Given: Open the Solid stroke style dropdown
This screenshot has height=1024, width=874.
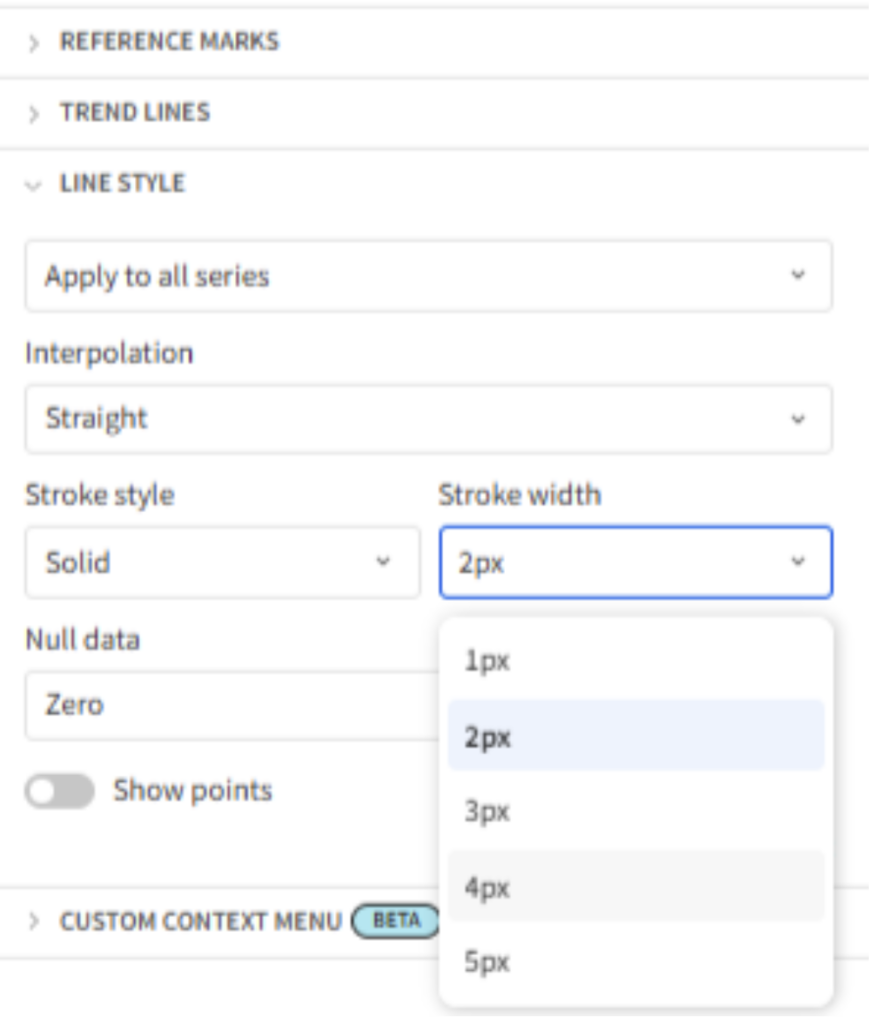Looking at the screenshot, I should point(223,564).
